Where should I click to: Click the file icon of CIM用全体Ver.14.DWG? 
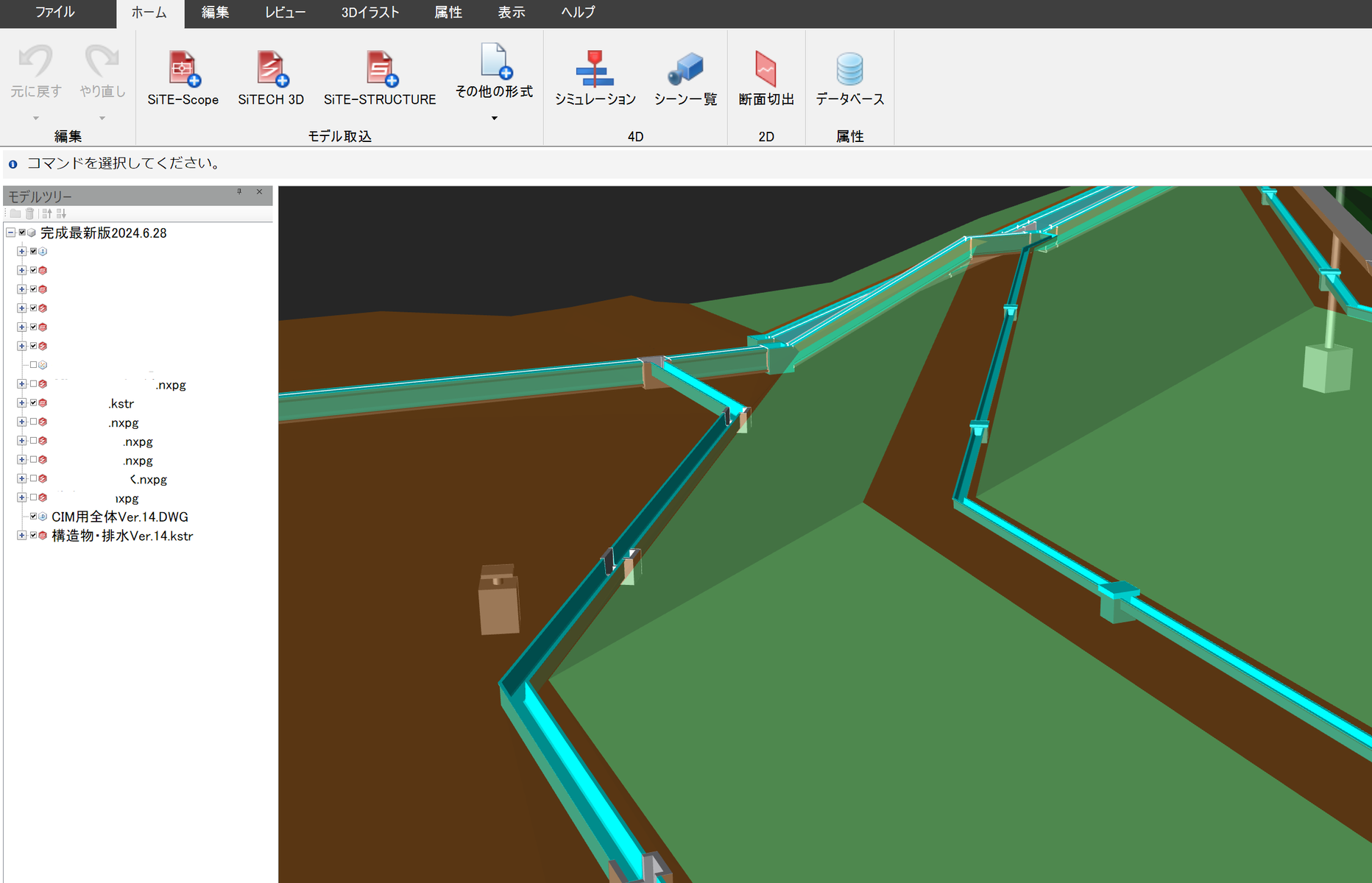(43, 517)
